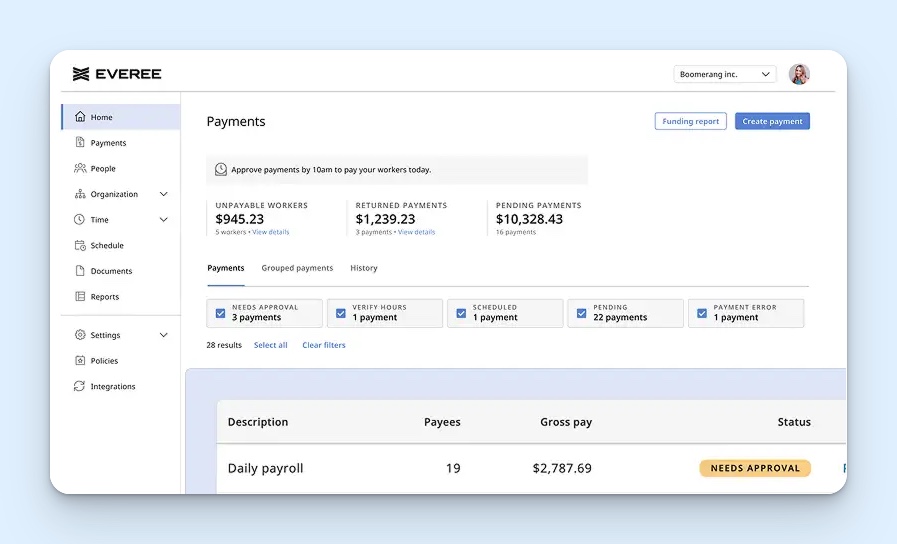Click the Create payment button

pos(772,121)
